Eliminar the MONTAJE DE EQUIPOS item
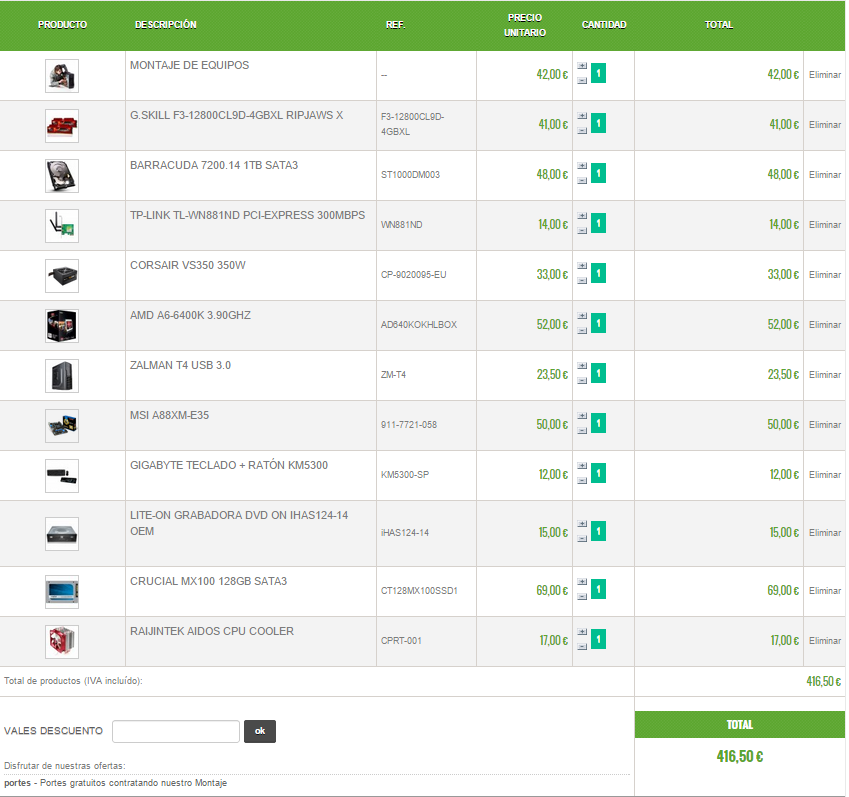 [x=825, y=75]
